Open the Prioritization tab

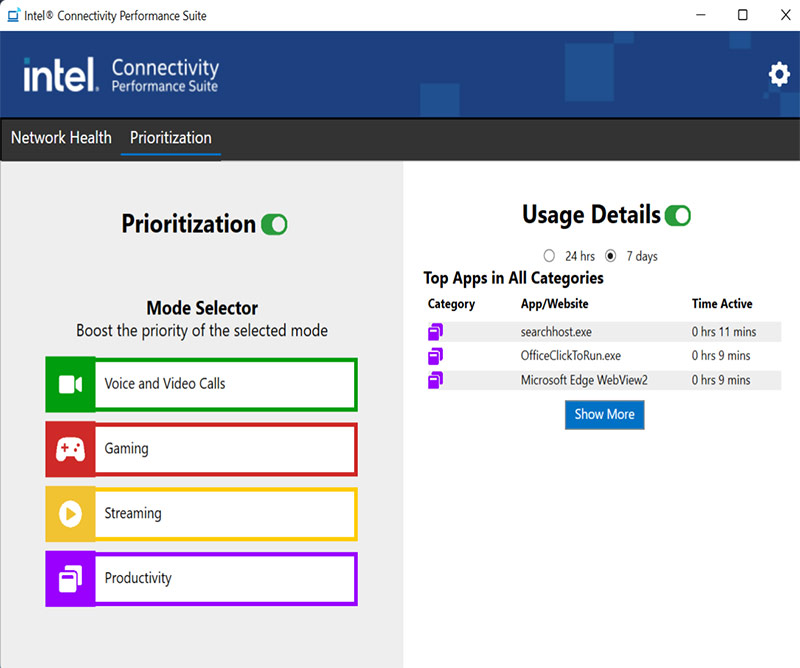[x=171, y=138]
